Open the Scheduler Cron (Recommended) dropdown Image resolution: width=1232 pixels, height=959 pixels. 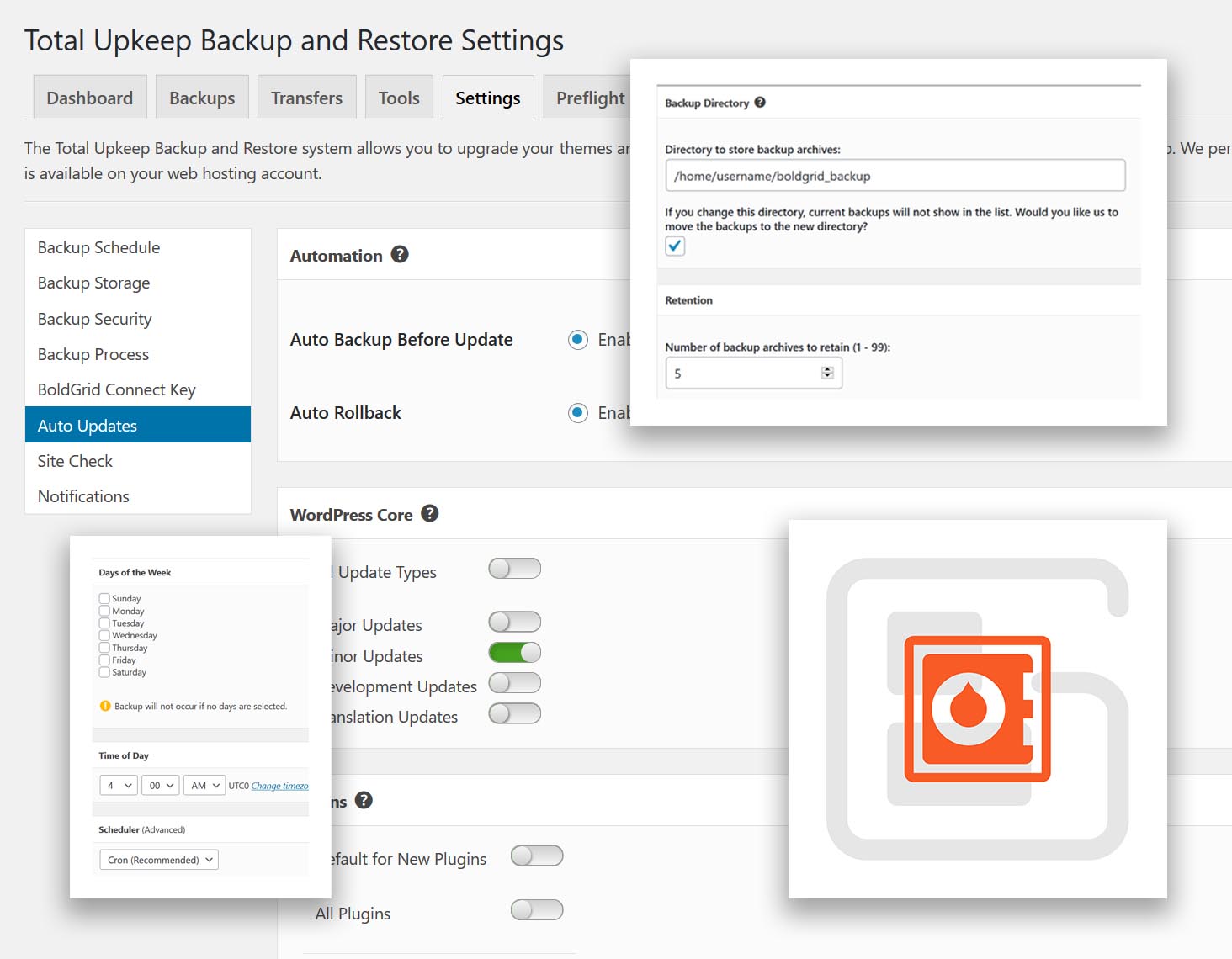pos(159,860)
